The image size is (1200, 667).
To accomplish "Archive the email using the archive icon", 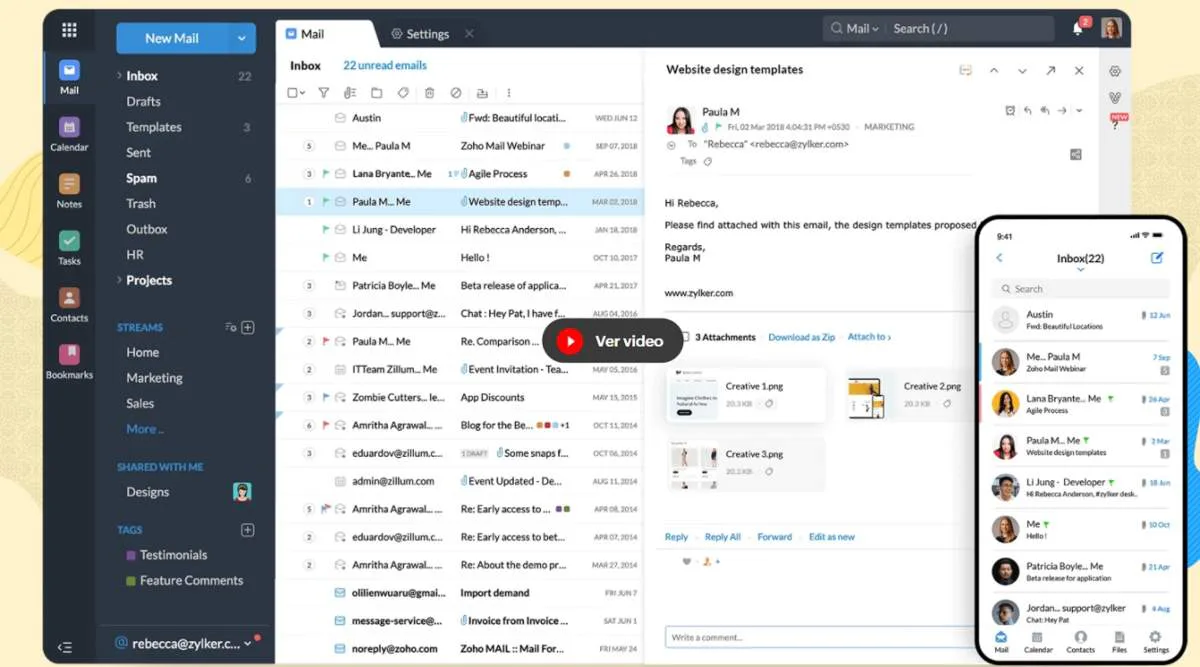I will (483, 92).
